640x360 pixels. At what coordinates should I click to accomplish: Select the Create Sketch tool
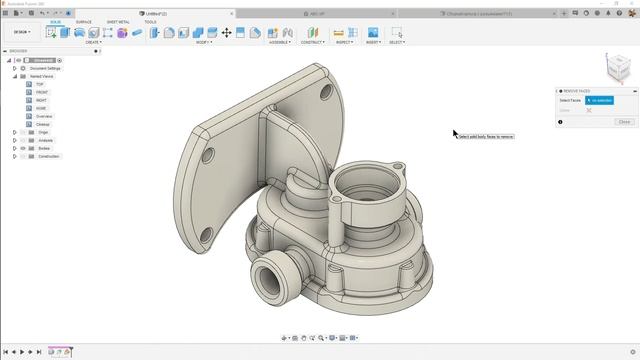pyautogui.click(x=51, y=32)
